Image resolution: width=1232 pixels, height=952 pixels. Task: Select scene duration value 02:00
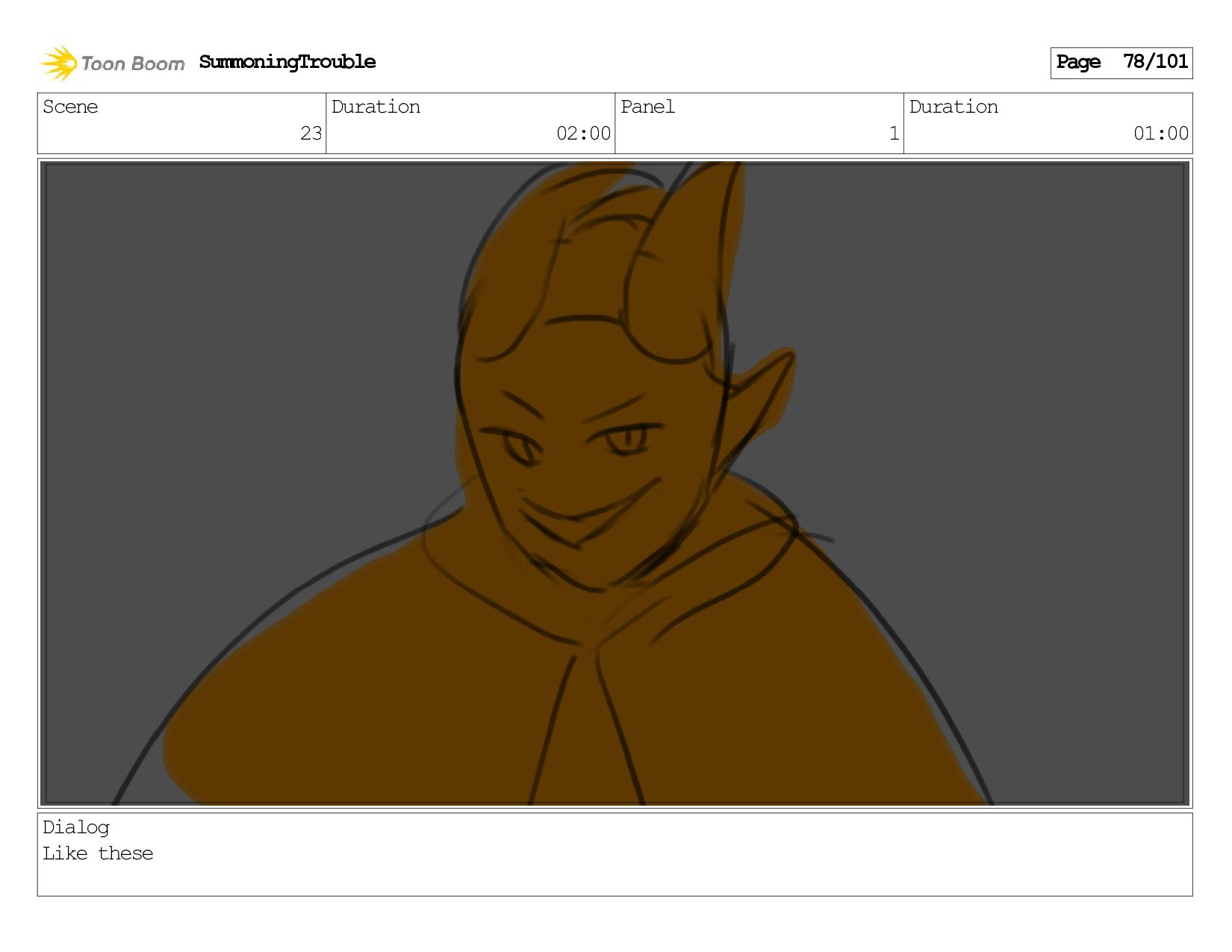tap(583, 134)
